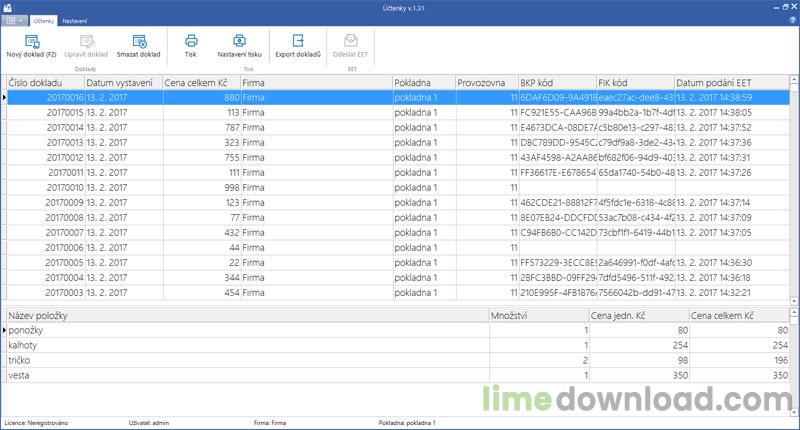Click the Export dokladů icon
800x430 pixels.
point(297,42)
